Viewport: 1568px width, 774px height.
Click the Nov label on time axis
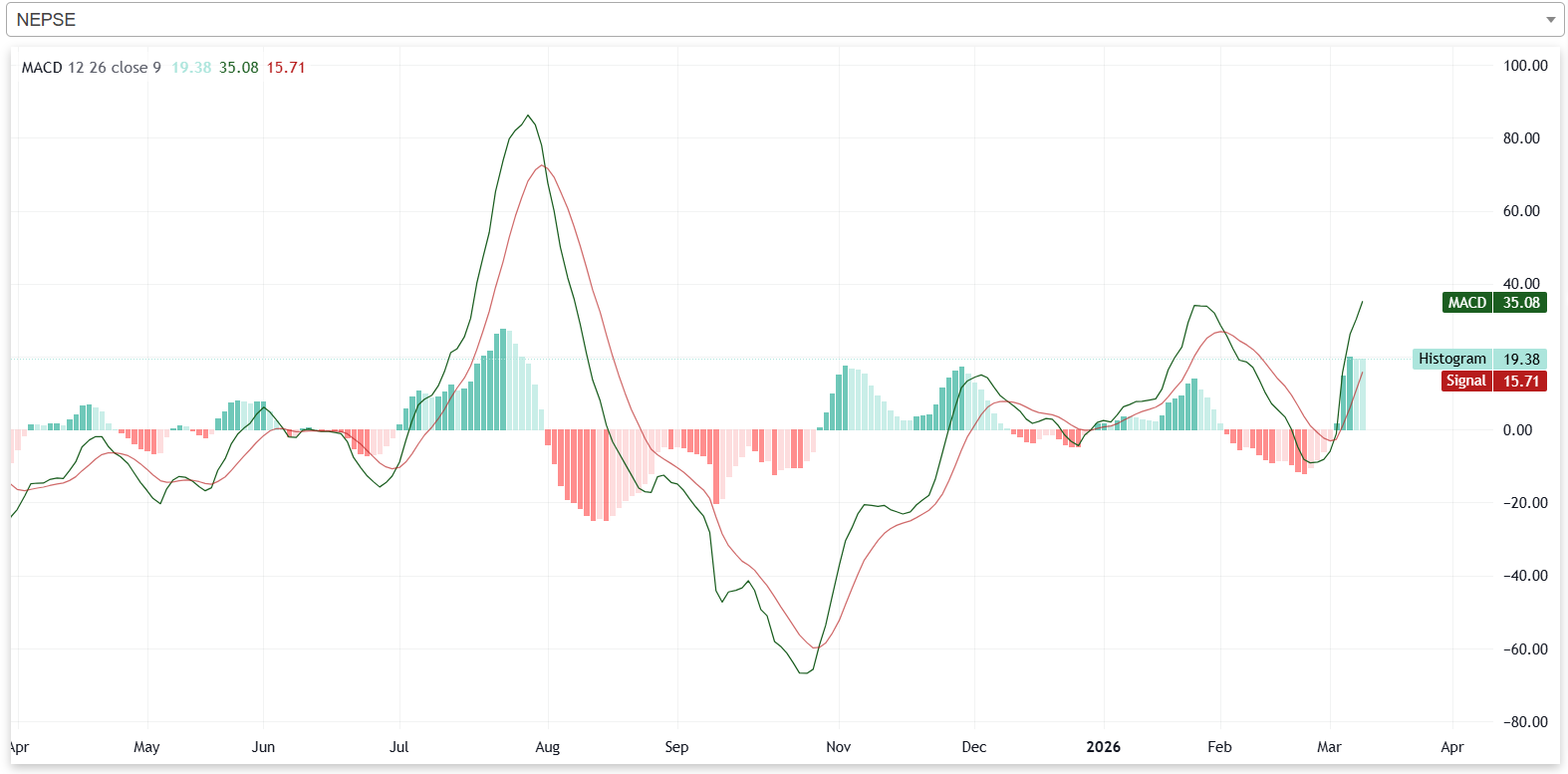[838, 747]
